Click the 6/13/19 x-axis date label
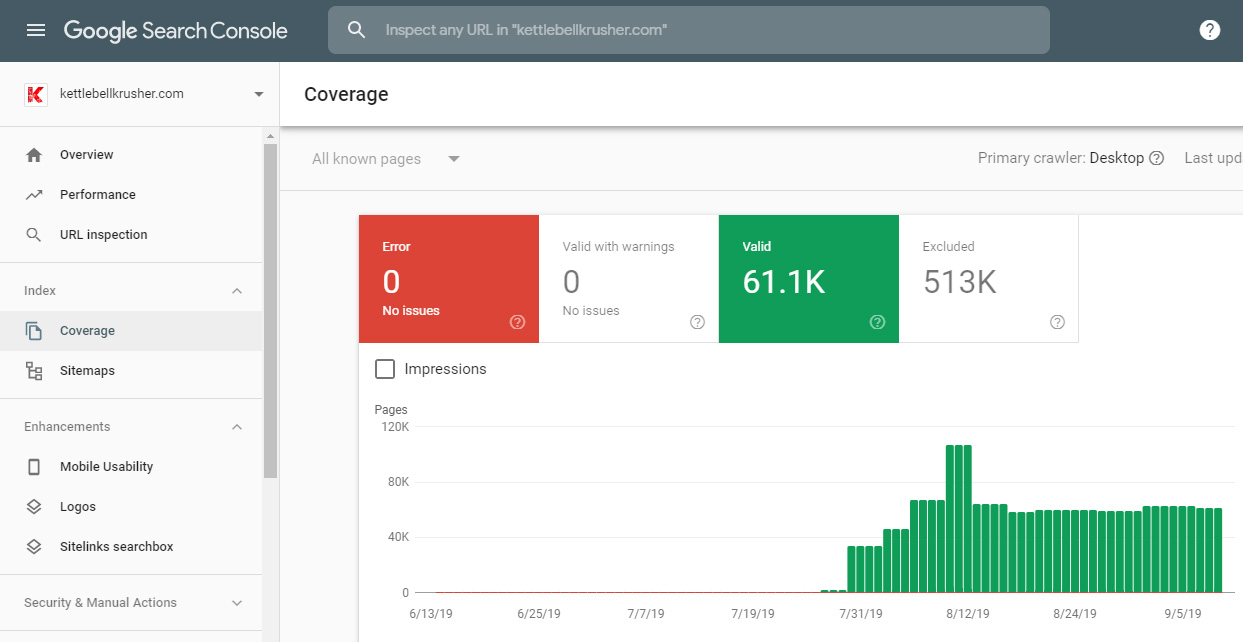The image size is (1243, 642). (x=431, y=613)
